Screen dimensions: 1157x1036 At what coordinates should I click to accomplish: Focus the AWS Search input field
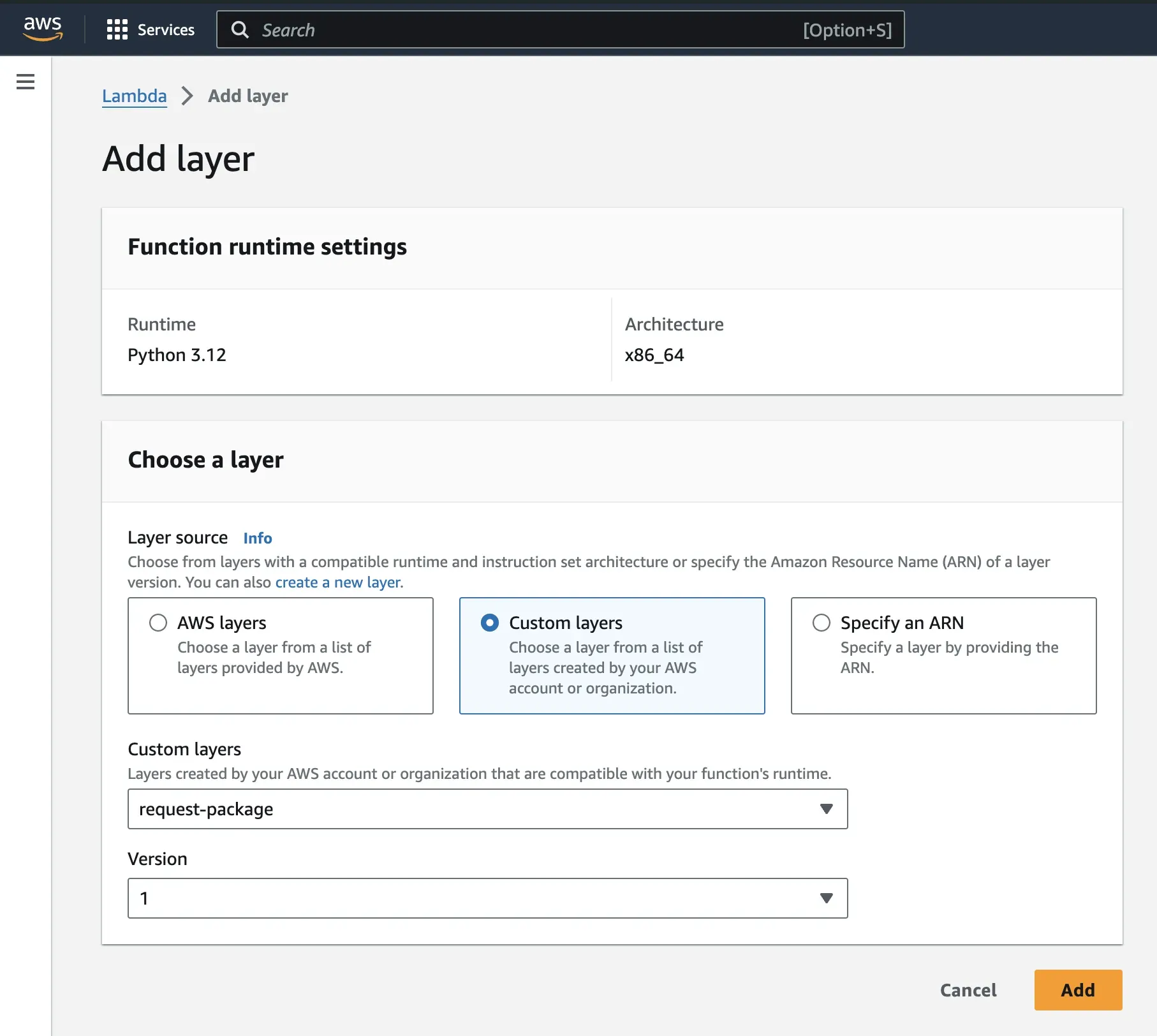tap(560, 29)
